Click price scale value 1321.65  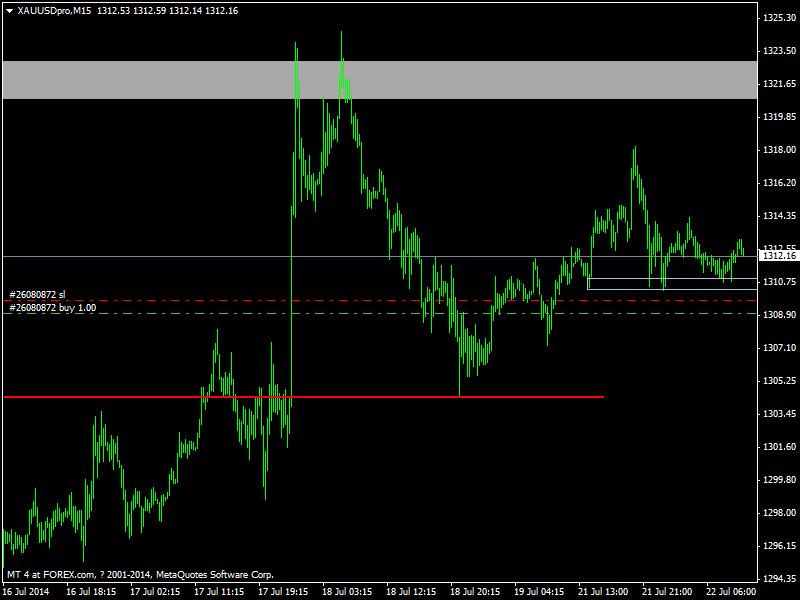click(x=779, y=84)
